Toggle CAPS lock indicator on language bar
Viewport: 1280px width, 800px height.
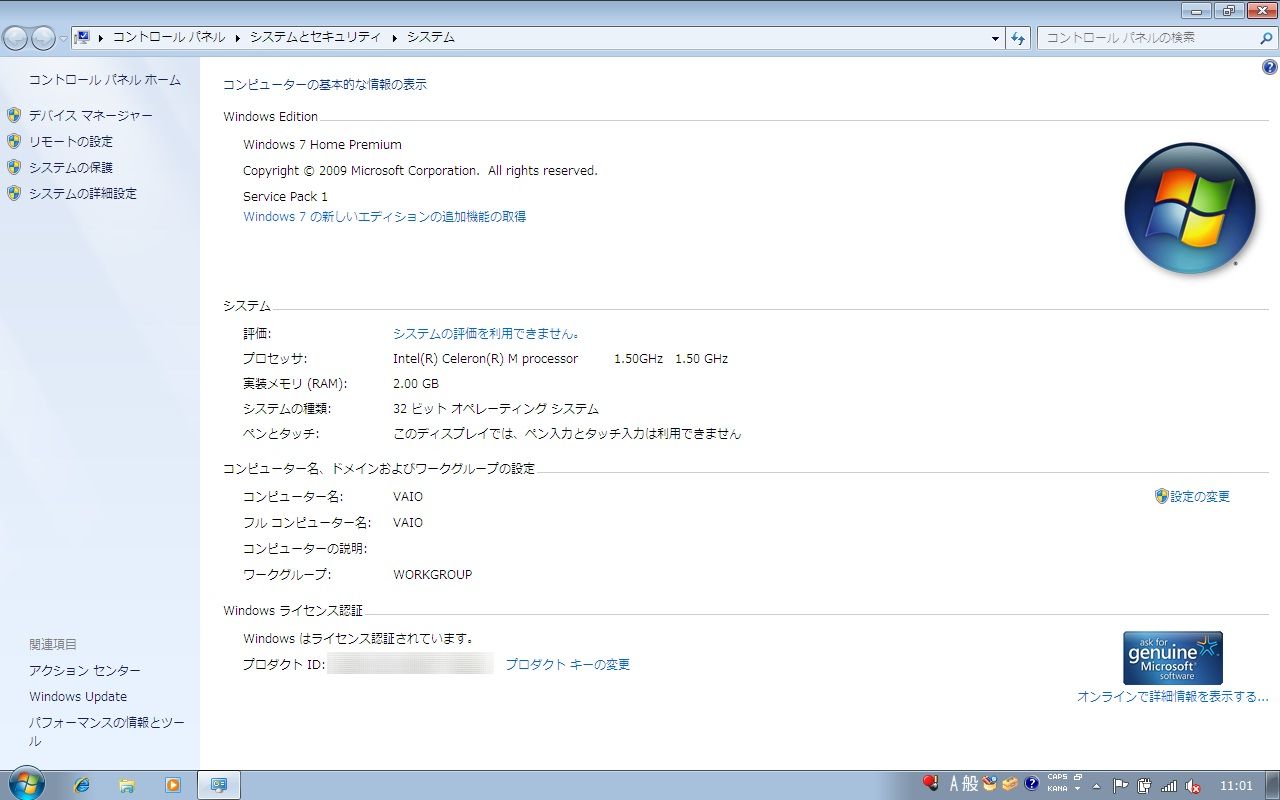(1057, 777)
